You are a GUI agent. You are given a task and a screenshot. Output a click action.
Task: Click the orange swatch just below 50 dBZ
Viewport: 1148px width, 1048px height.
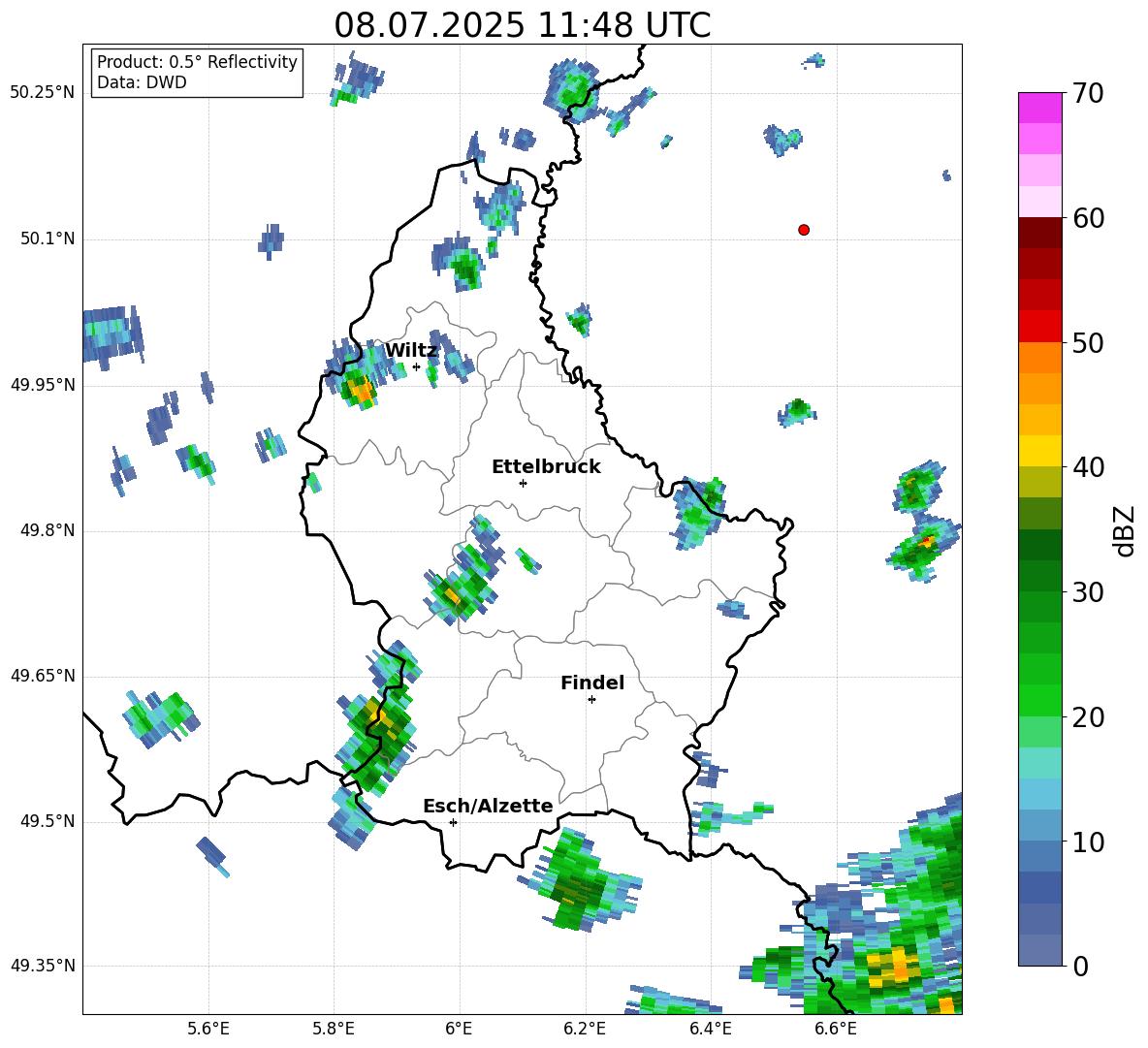pyautogui.click(x=1039, y=357)
